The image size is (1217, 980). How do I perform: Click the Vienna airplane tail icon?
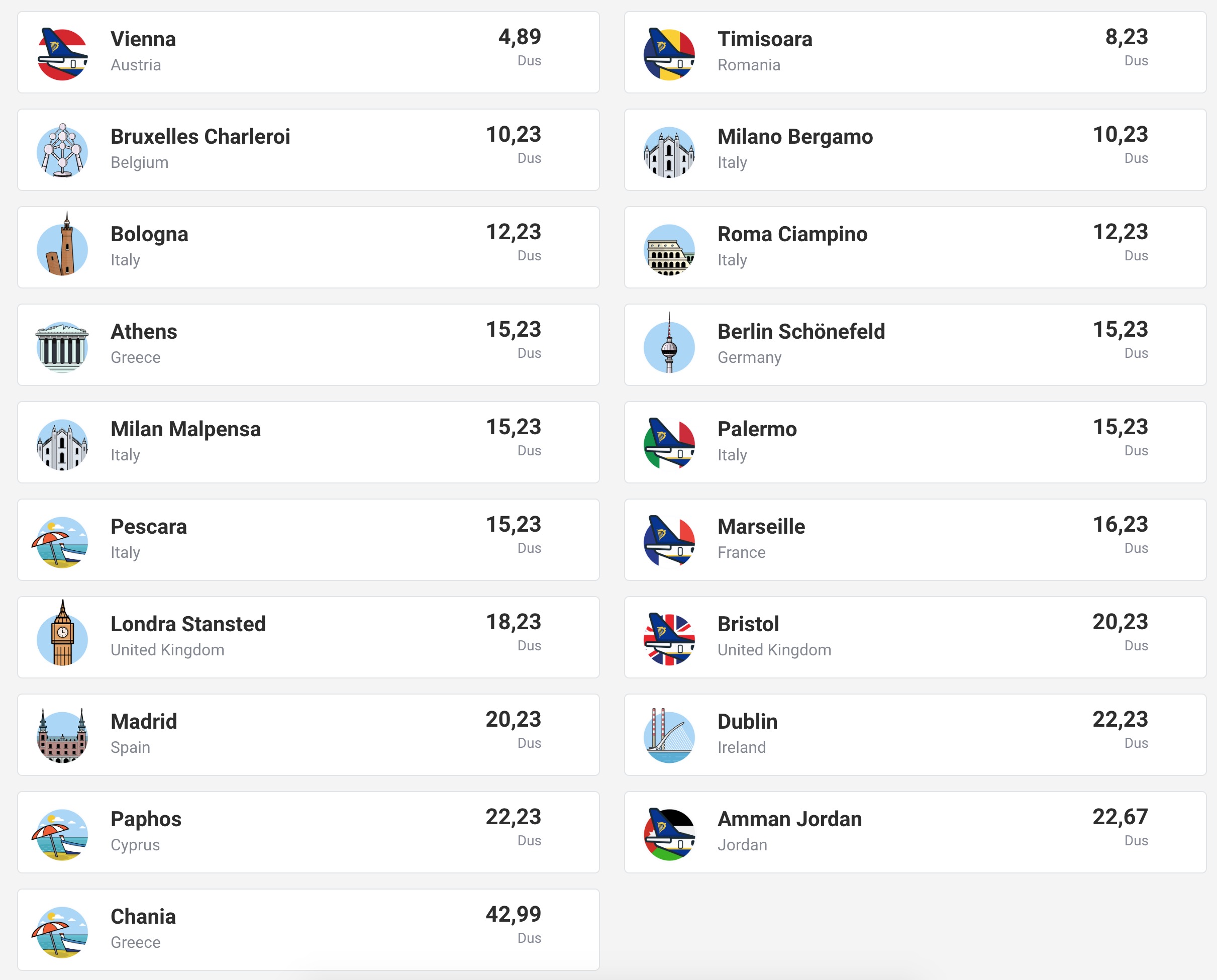pyautogui.click(x=62, y=54)
